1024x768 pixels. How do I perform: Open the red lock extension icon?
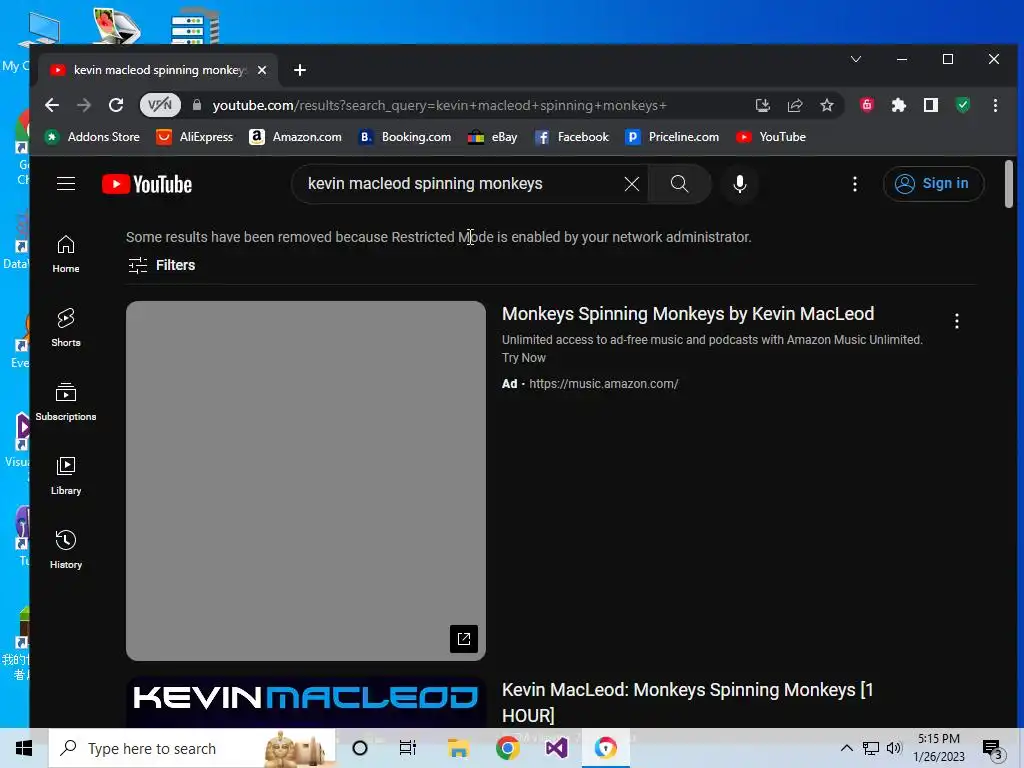coord(867,105)
